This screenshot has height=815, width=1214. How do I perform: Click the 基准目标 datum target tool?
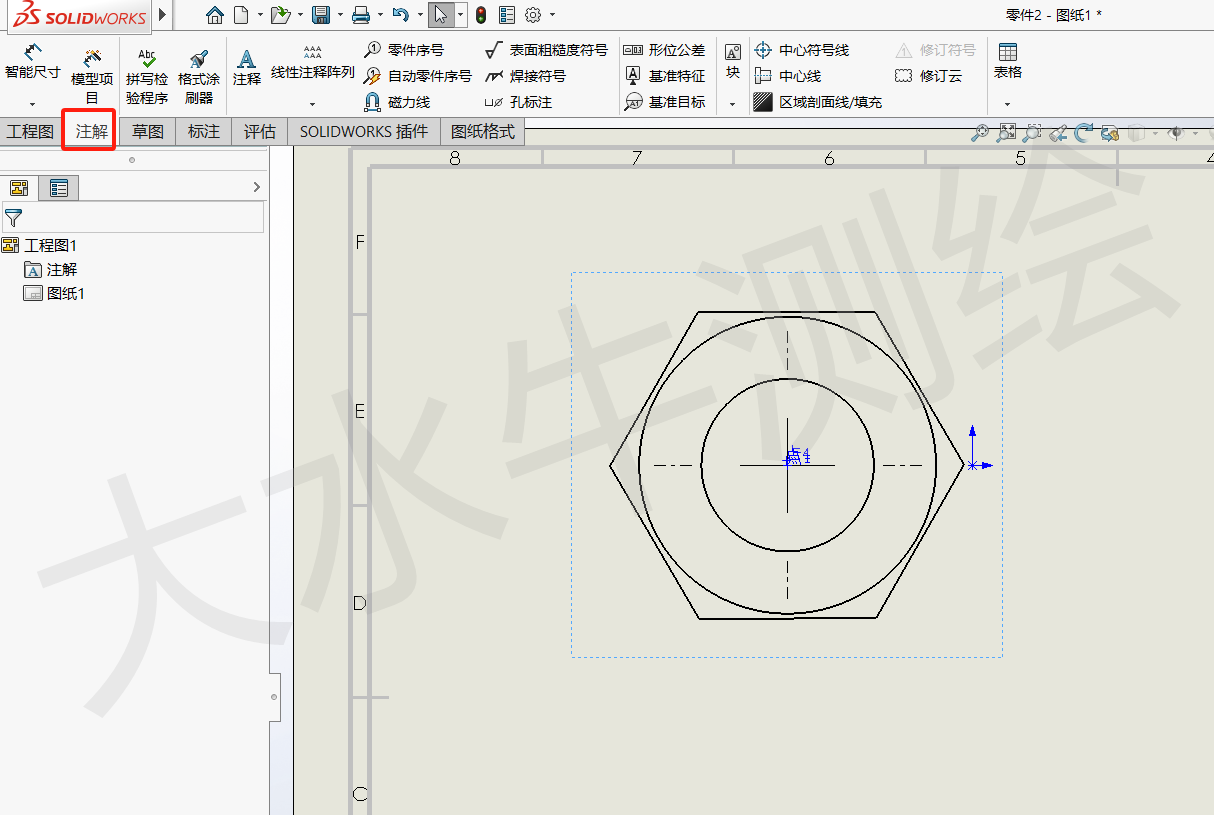tap(664, 102)
